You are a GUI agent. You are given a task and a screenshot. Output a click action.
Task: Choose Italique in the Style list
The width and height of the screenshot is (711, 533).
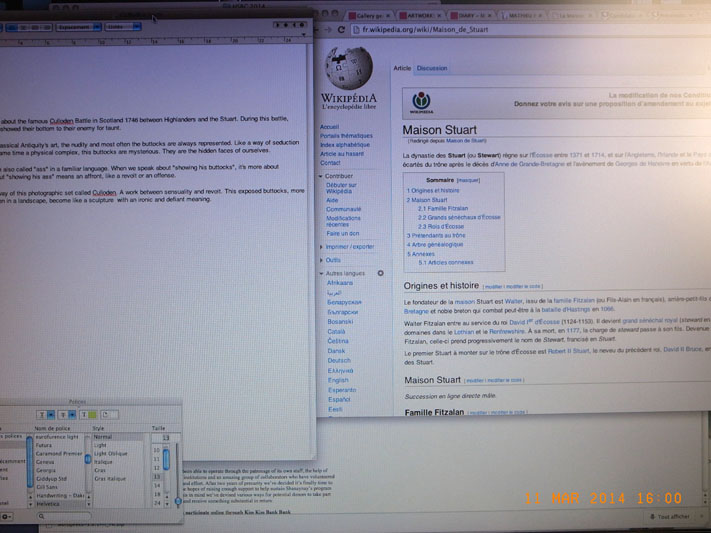click(103, 462)
